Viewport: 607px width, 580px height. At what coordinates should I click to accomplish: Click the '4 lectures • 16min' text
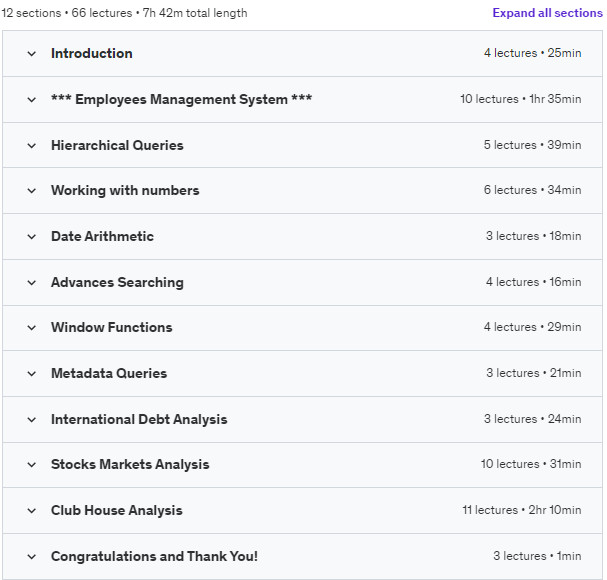coord(533,282)
